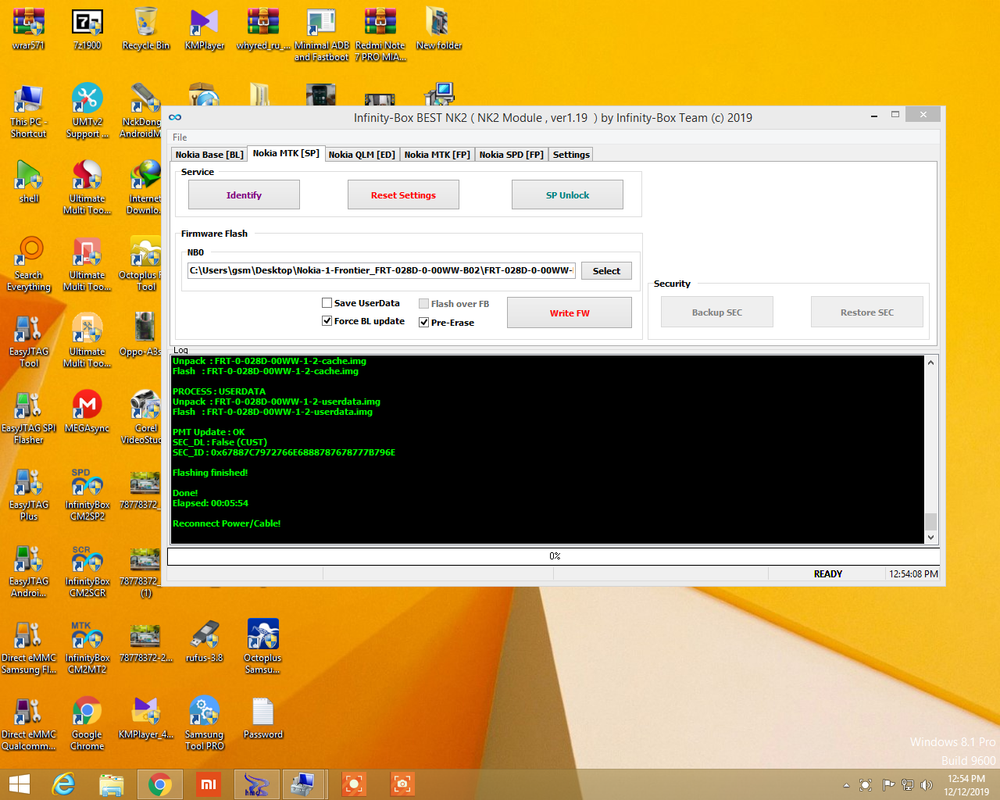Open the Password text file
The image size is (1000, 800).
(x=263, y=718)
